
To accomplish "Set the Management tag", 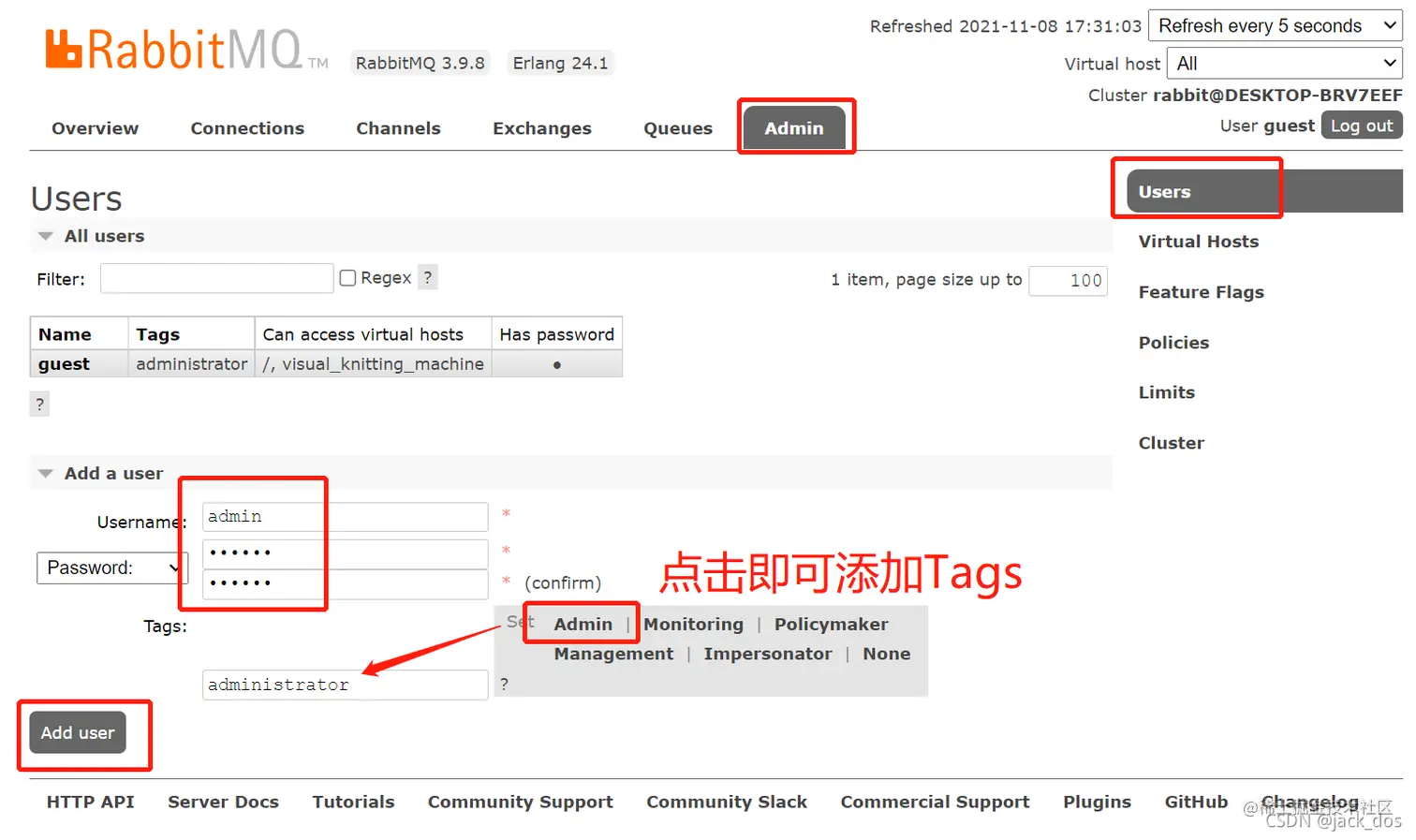I will coord(613,654).
